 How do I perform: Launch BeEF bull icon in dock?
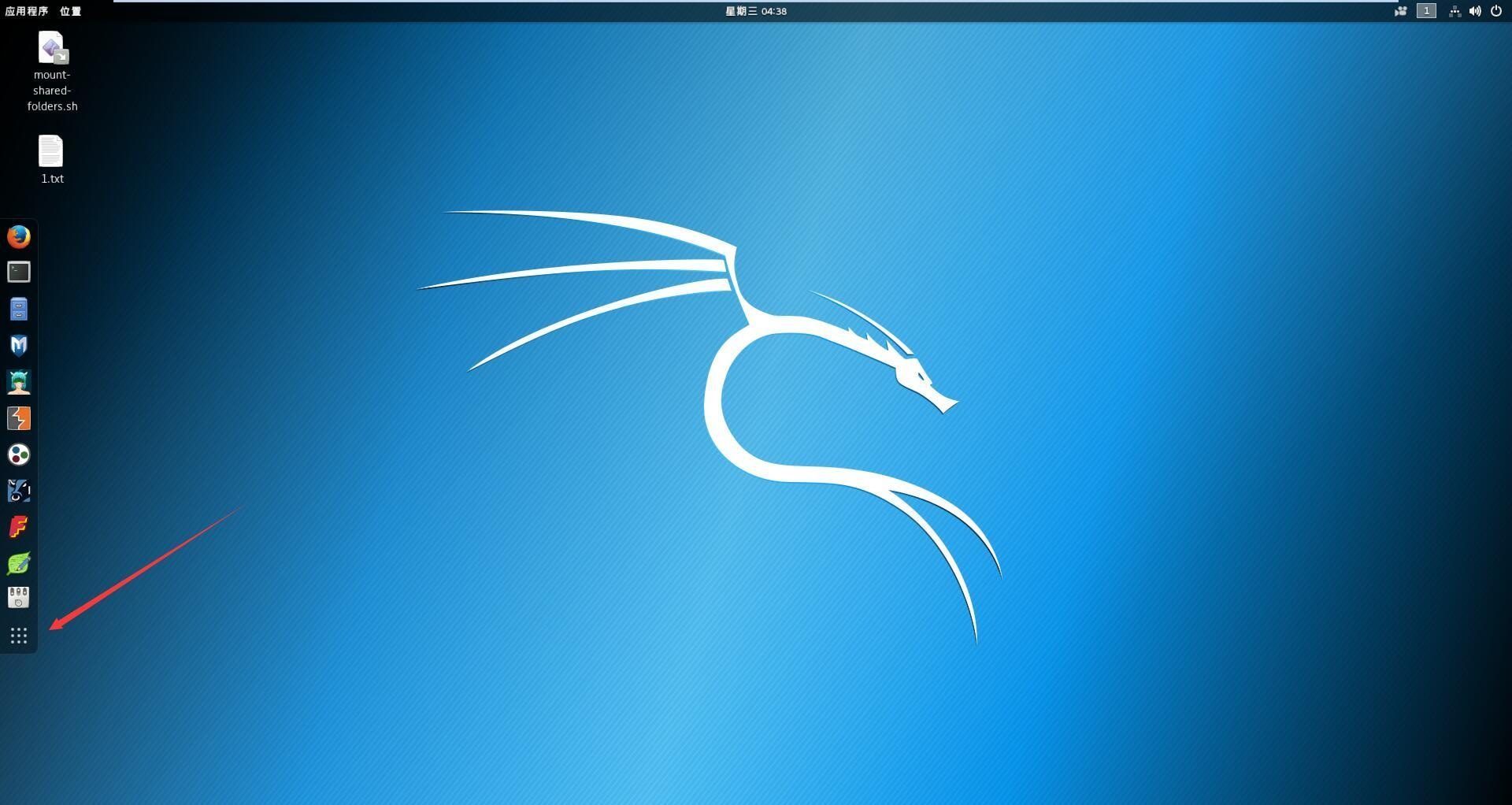point(19,491)
